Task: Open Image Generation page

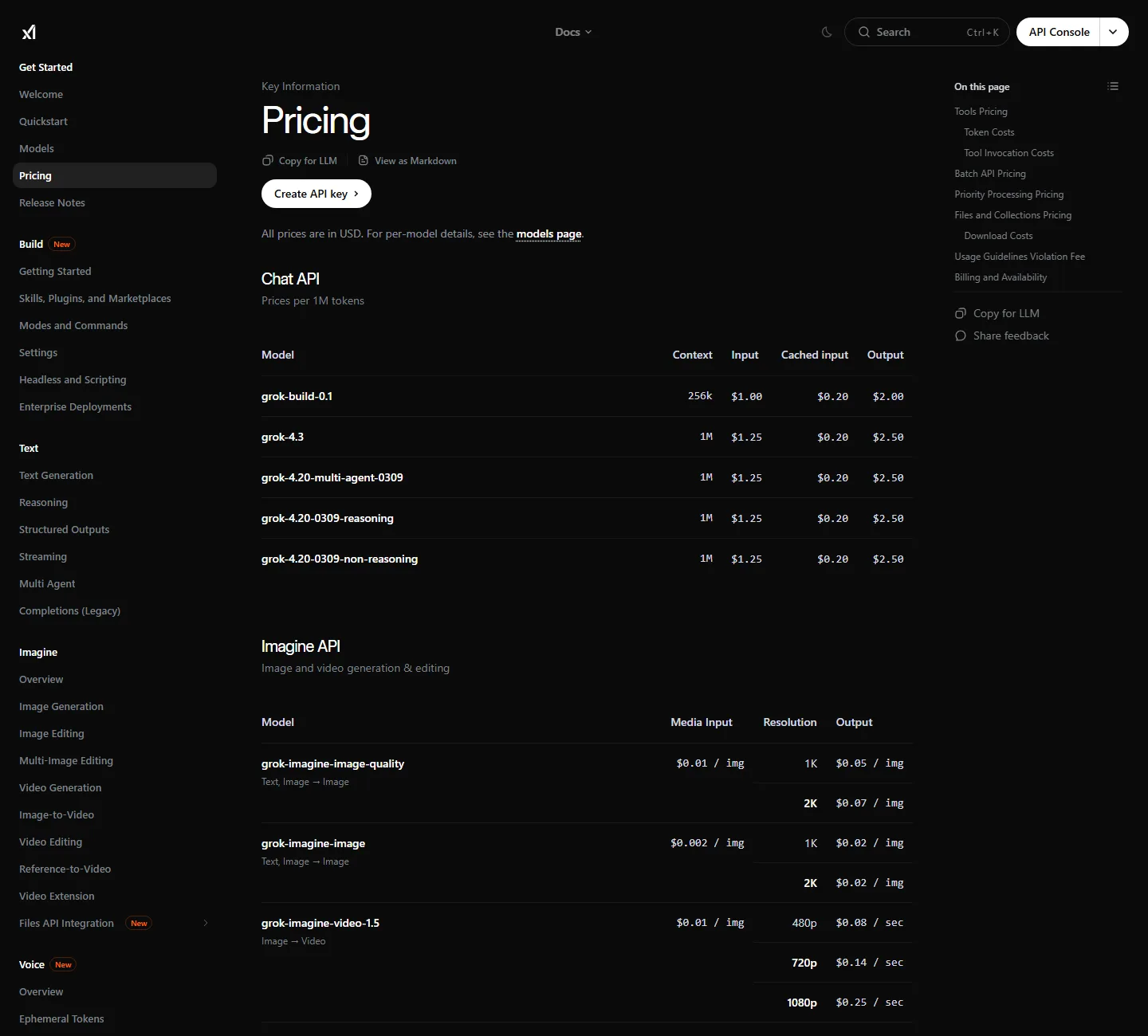Action: (x=61, y=706)
